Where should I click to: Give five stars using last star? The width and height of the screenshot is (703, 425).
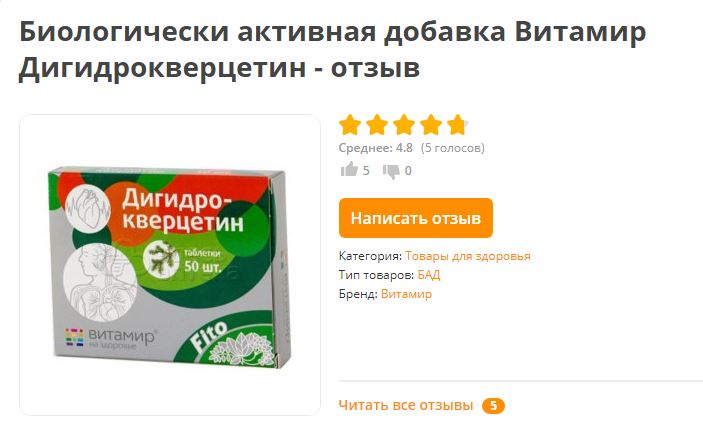458,125
